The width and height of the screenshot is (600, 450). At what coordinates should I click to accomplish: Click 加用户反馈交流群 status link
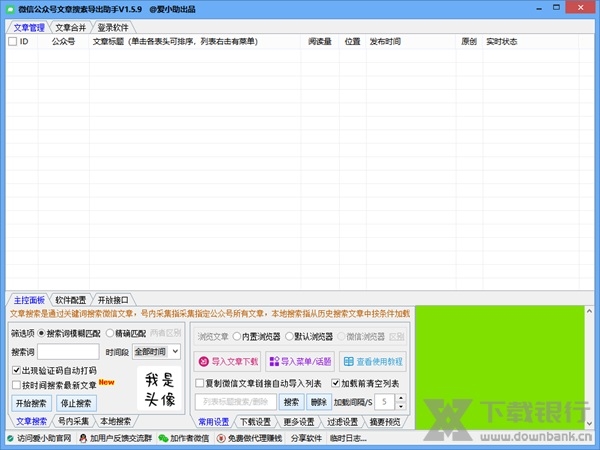121,438
